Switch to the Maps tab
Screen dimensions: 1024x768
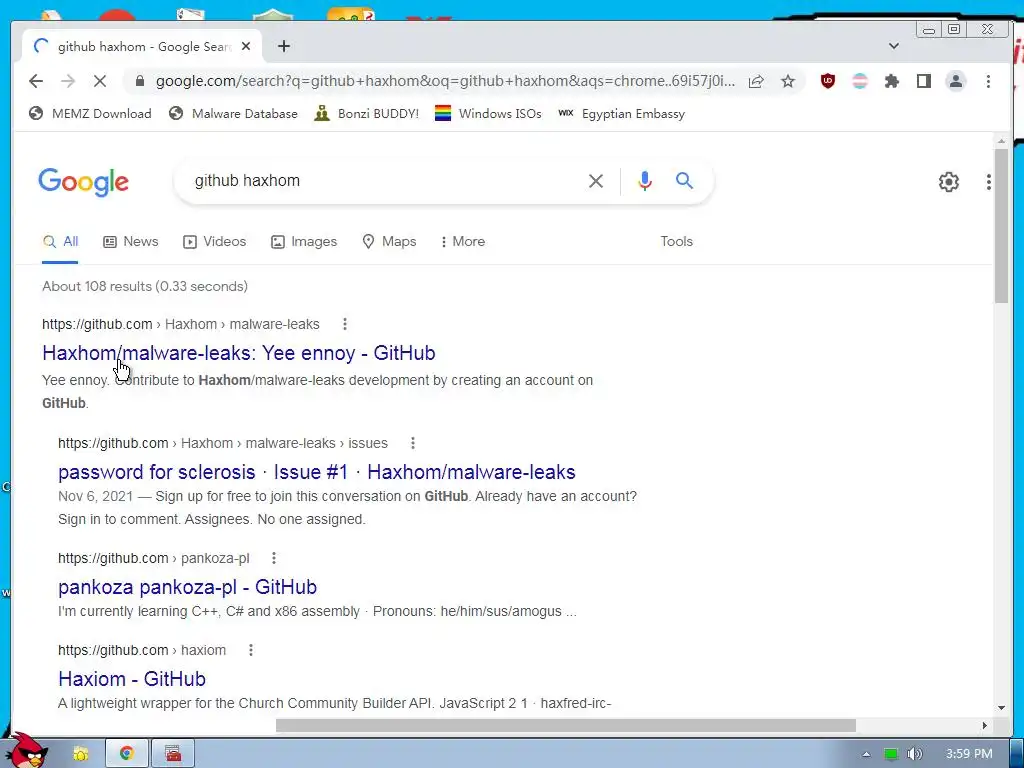pos(389,242)
